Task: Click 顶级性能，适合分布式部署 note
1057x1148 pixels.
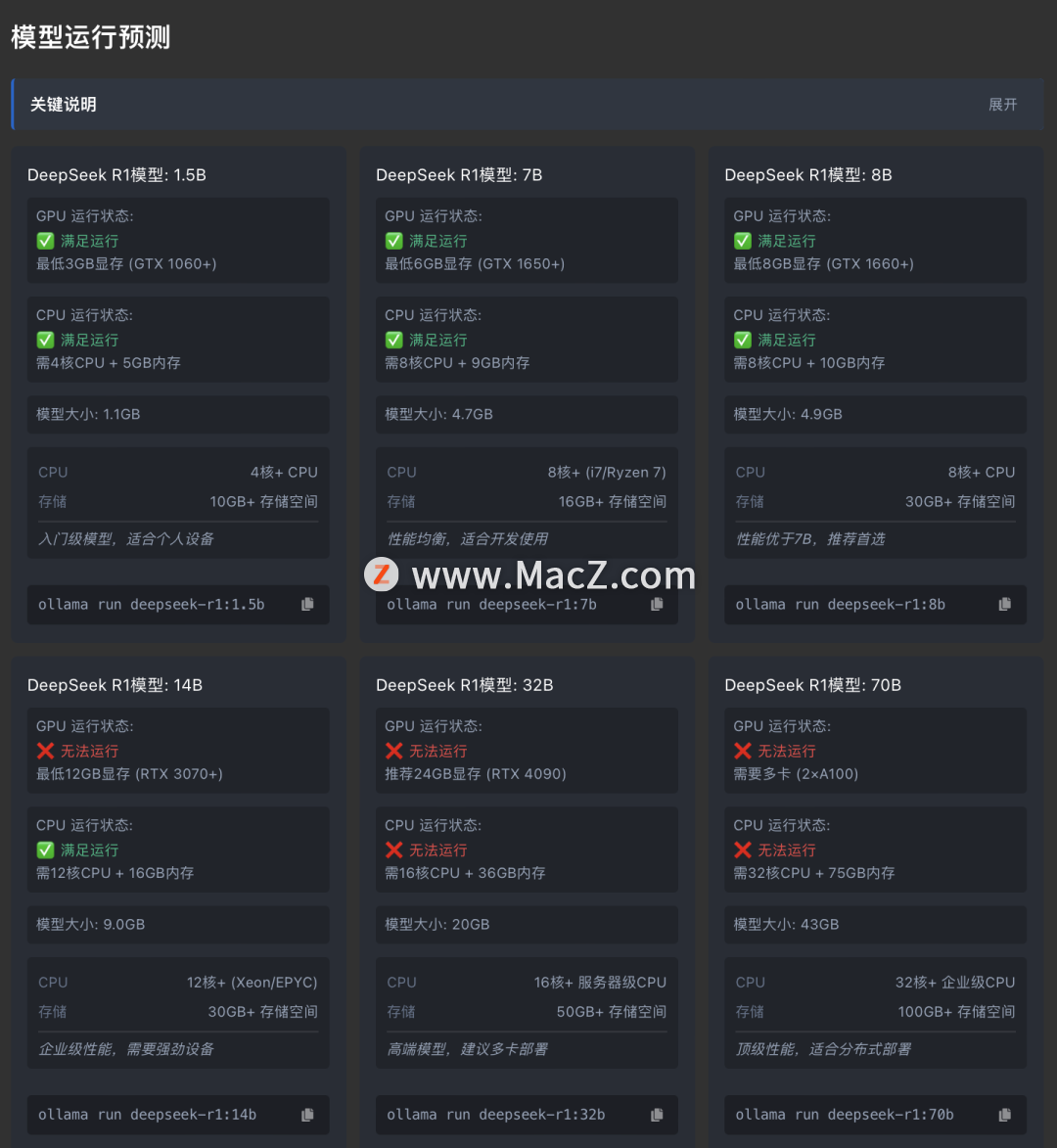Action: [x=823, y=1049]
